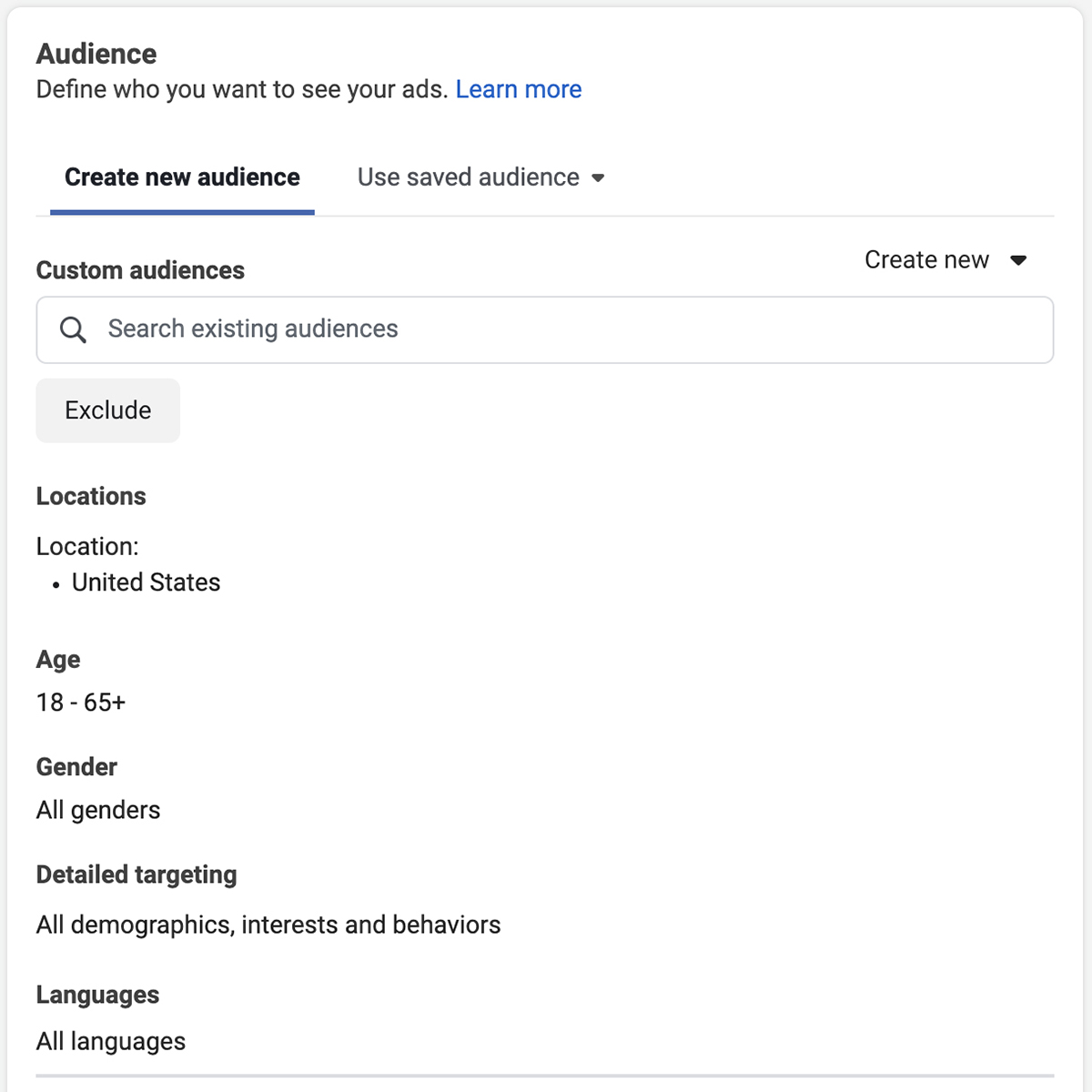
Task: Click All demographics, interests and behaviors text
Action: (268, 925)
